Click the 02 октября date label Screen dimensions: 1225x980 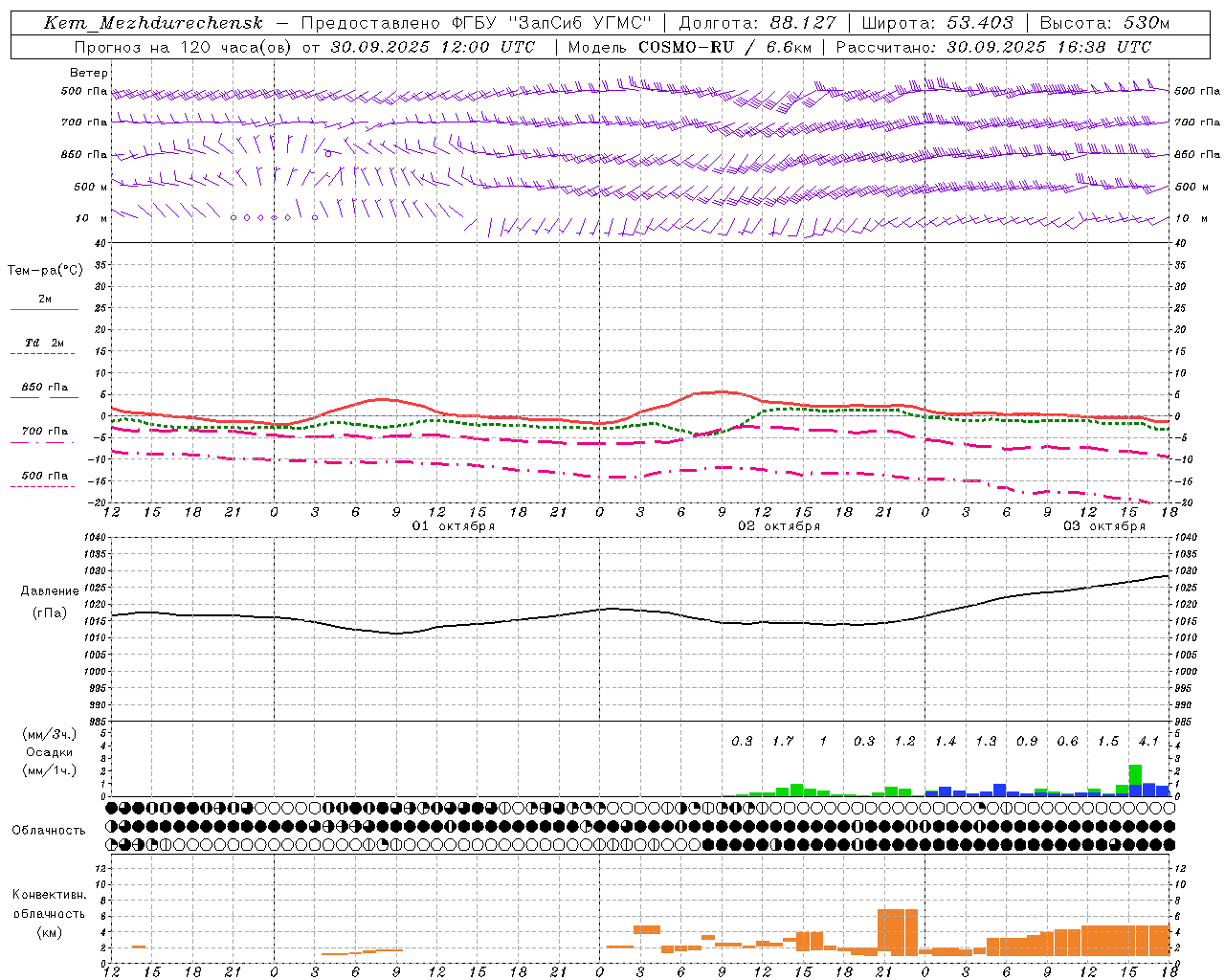(x=779, y=526)
